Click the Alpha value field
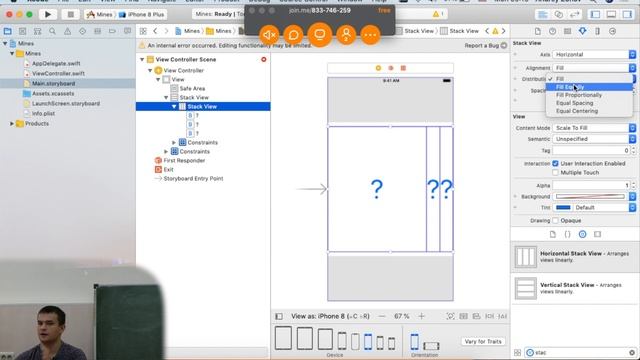This screenshot has width=640, height=360. point(591,185)
